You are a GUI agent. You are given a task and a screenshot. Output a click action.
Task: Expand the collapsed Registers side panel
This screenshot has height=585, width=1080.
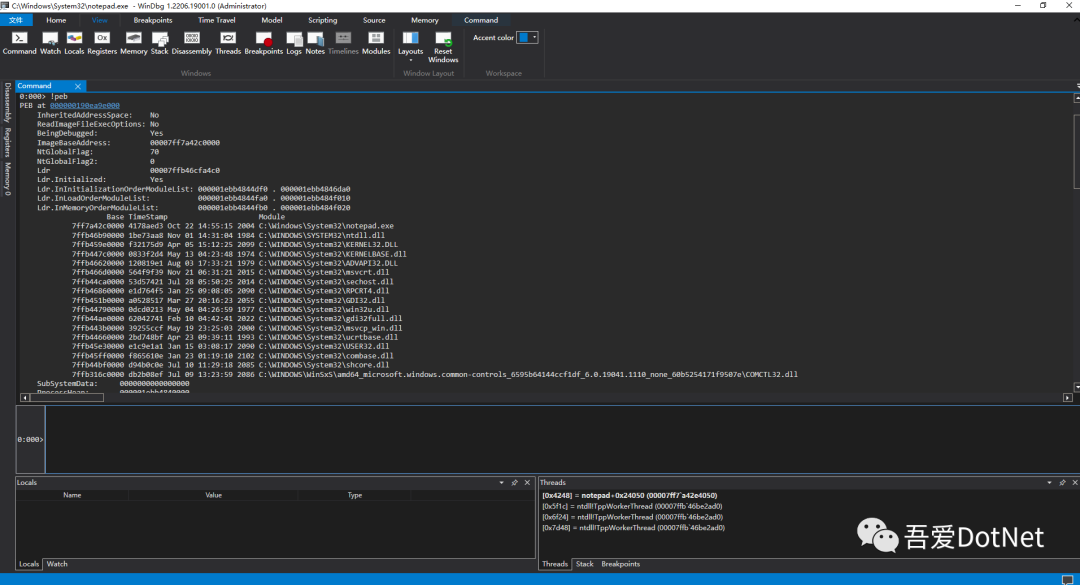(8, 142)
